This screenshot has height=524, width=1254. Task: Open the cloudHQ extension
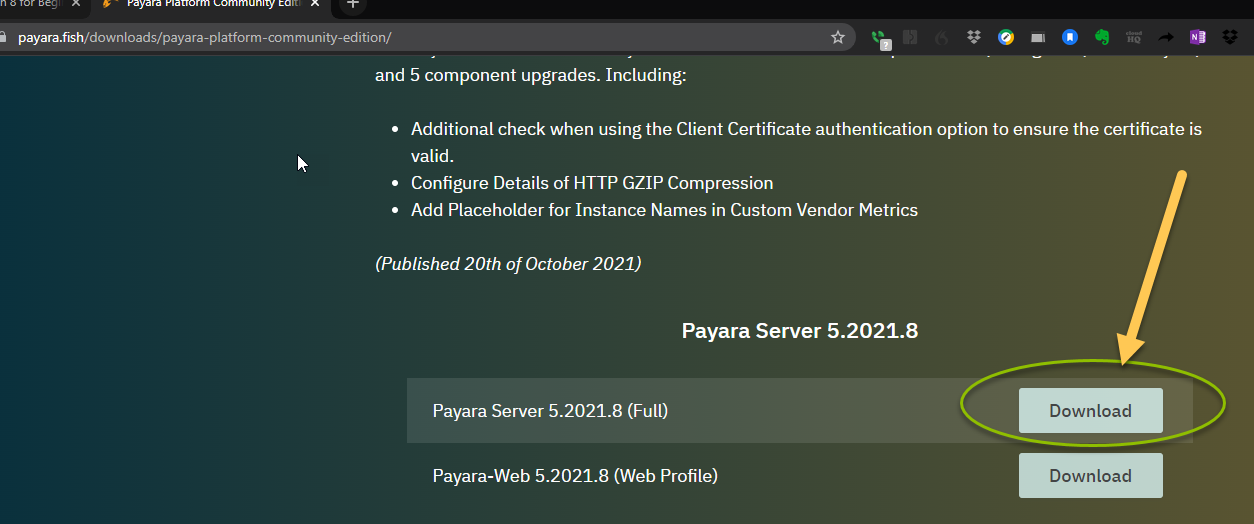[1134, 37]
